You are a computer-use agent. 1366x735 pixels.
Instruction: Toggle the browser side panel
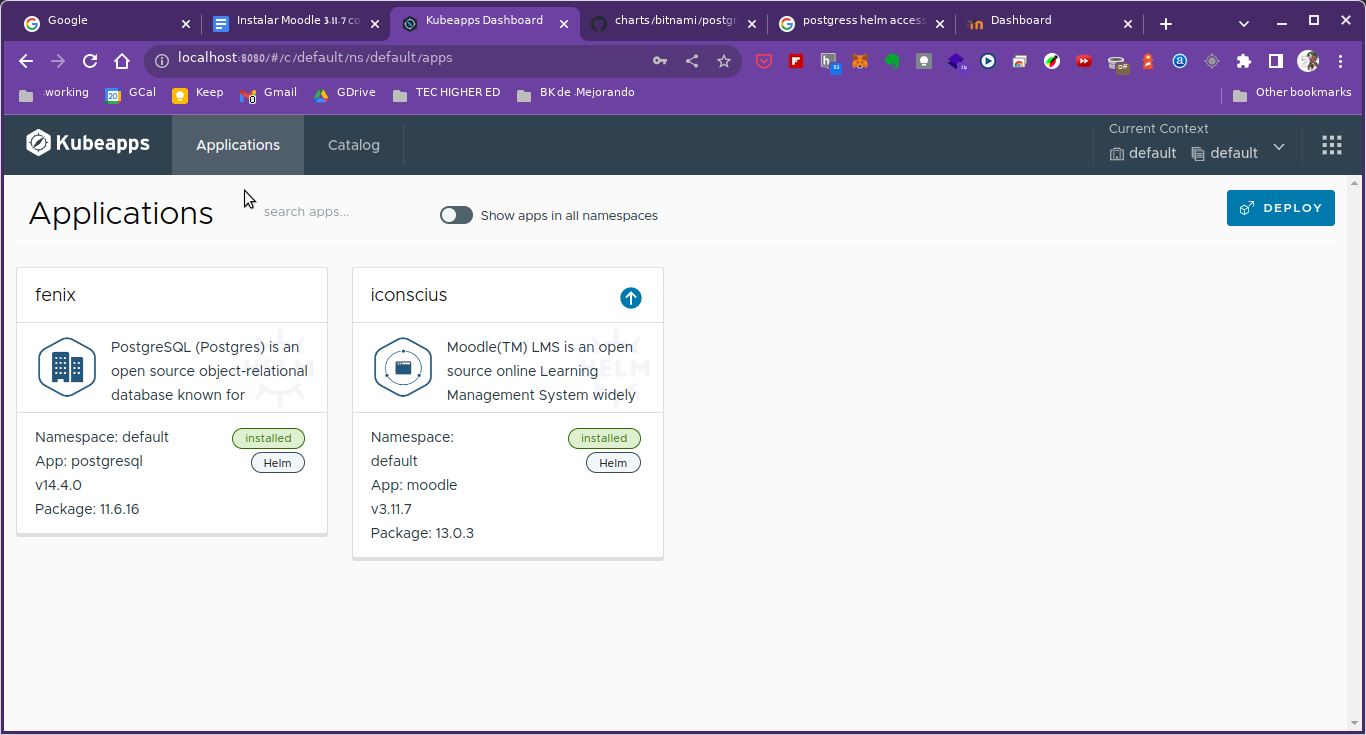tap(1276, 61)
